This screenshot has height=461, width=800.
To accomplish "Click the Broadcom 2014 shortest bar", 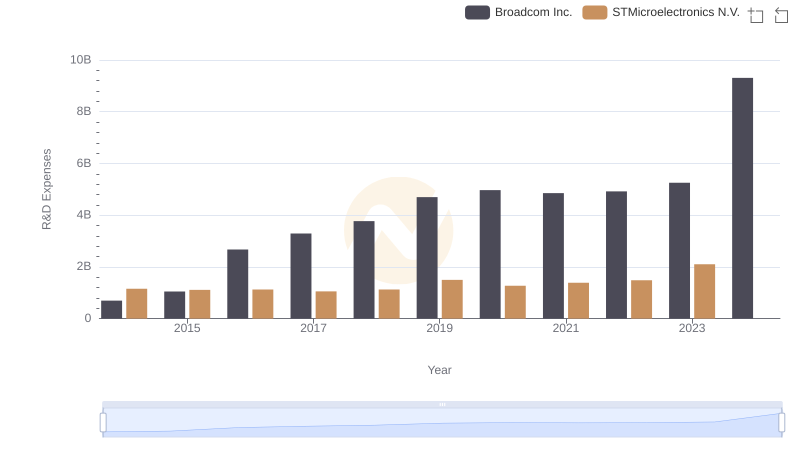I will [111, 310].
